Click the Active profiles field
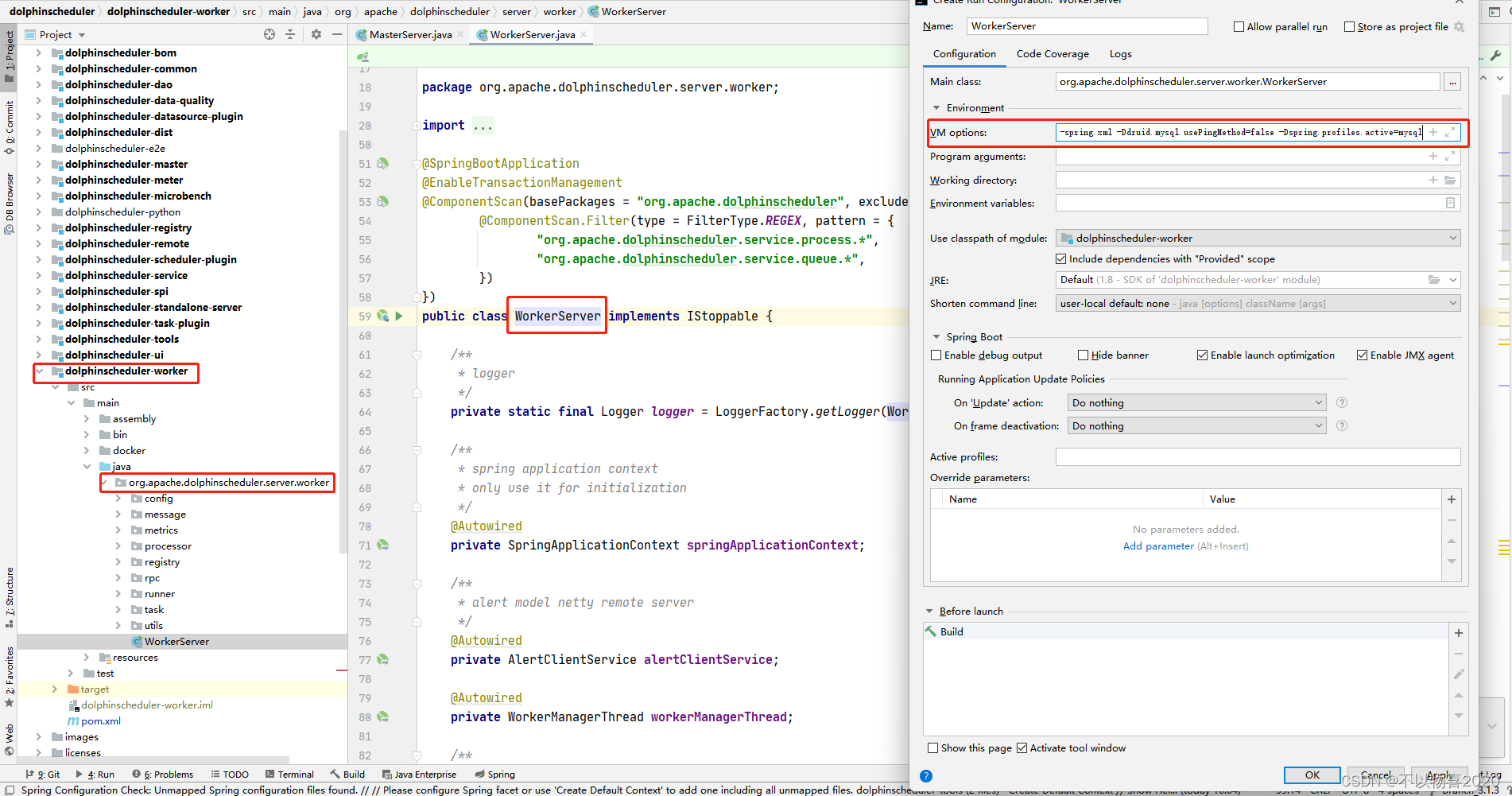 [1258, 456]
